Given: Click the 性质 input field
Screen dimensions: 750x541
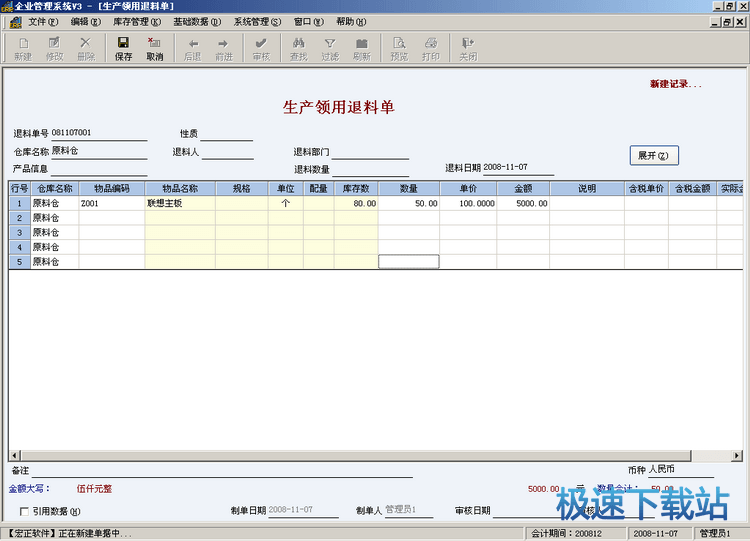Looking at the screenshot, I should tap(226, 134).
